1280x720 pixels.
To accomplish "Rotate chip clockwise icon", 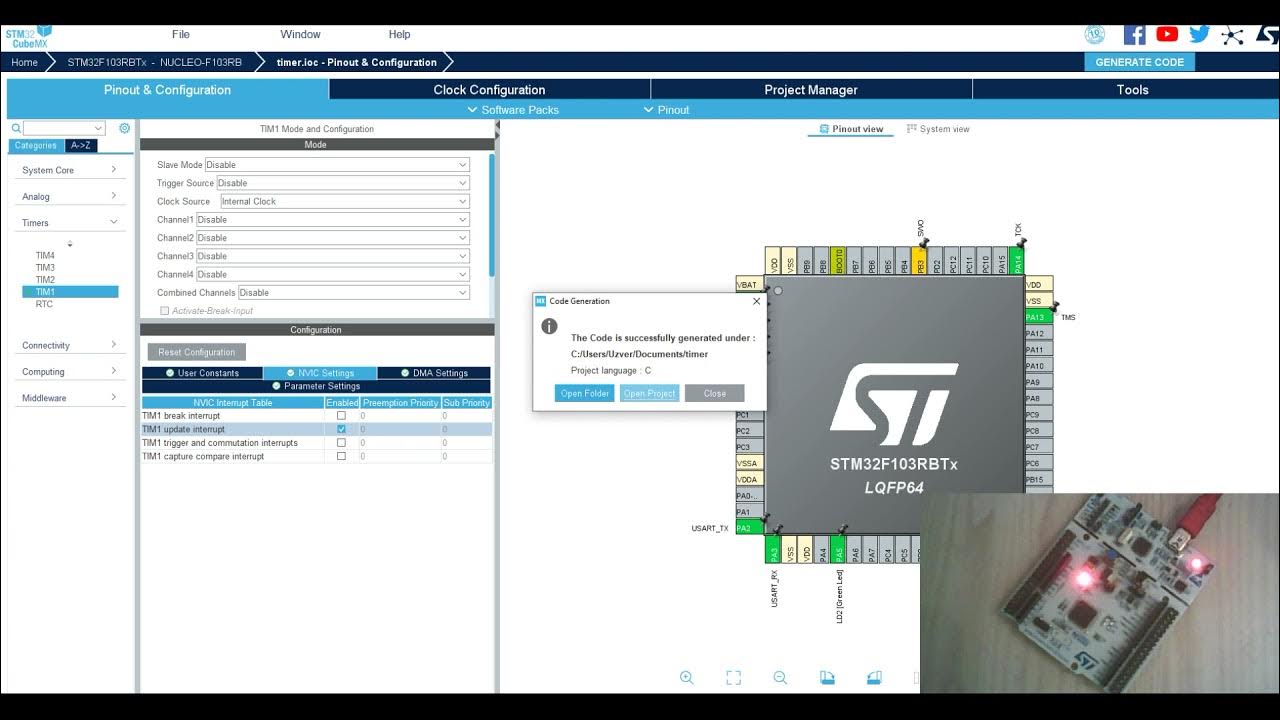I will 827,678.
